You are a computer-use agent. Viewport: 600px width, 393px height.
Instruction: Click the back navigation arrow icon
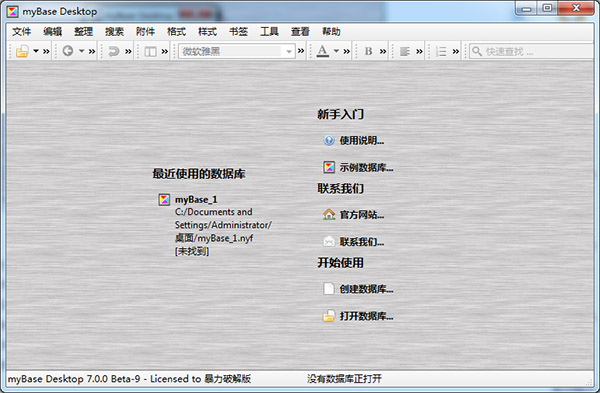(68, 51)
